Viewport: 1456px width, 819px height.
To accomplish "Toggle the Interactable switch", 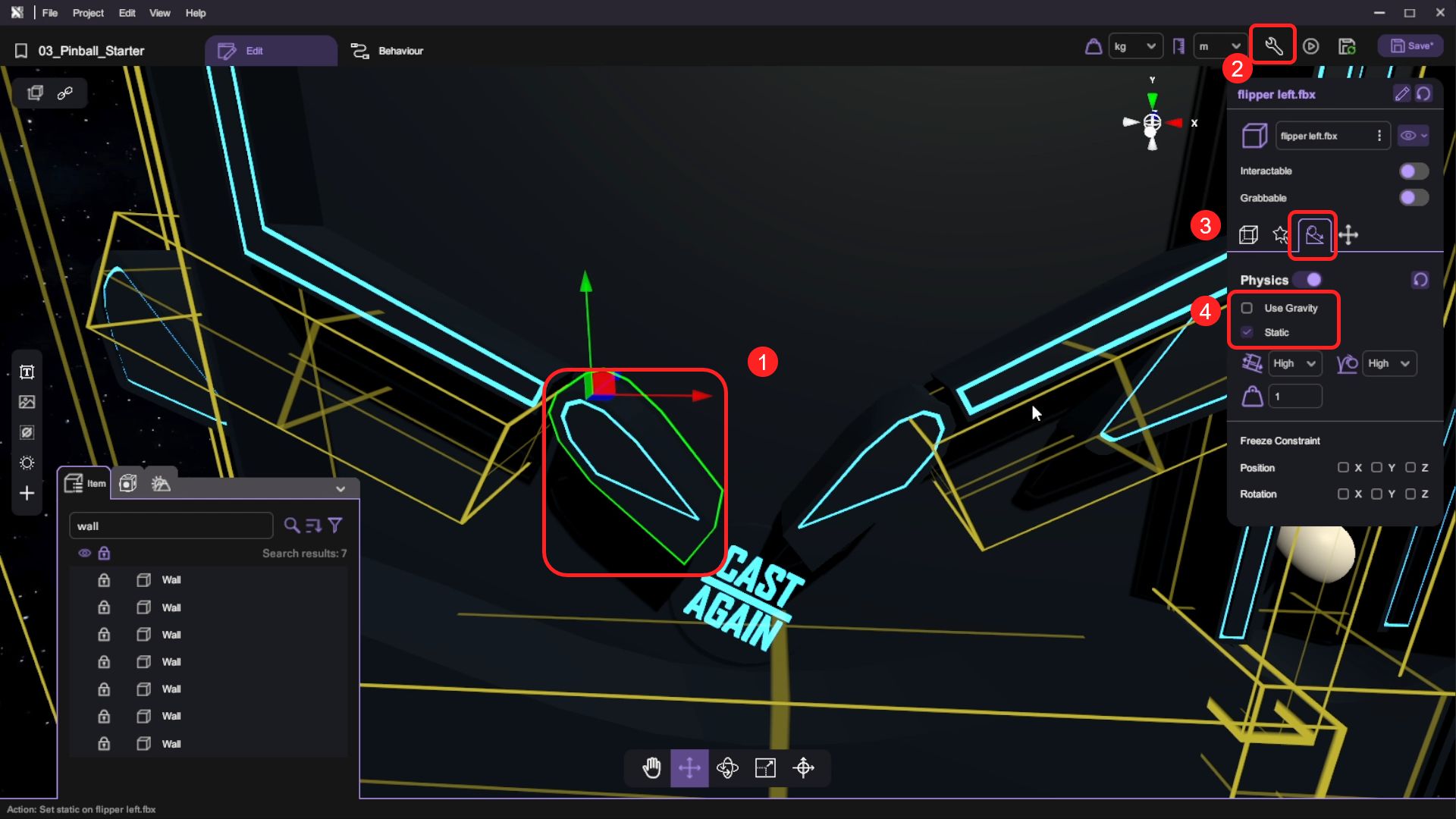I will (1413, 171).
